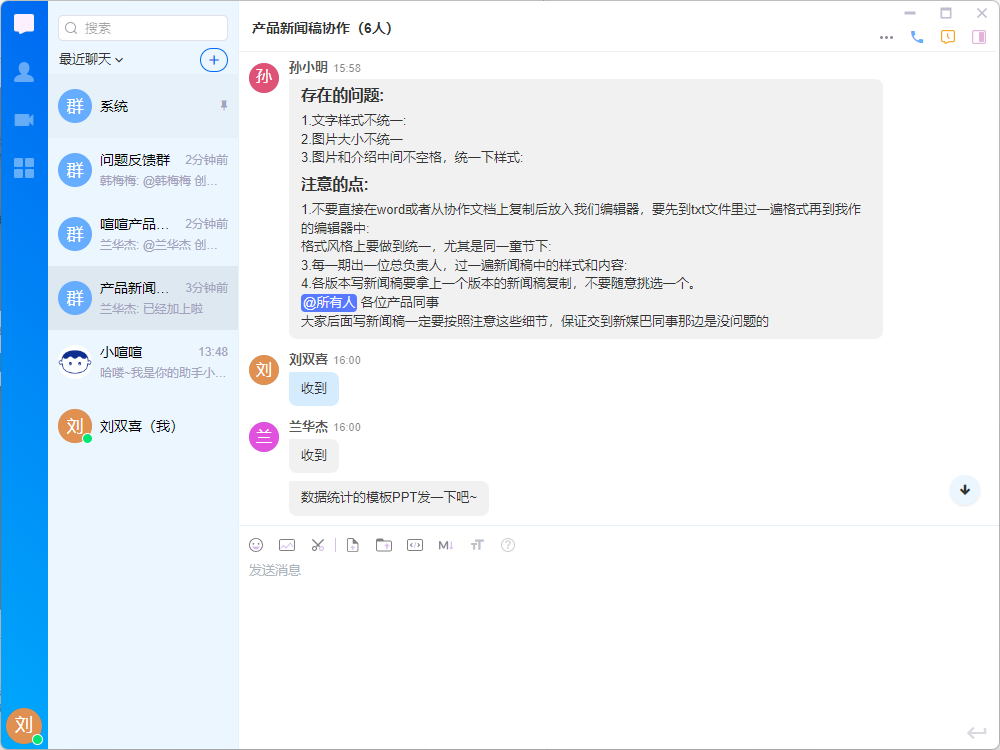This screenshot has width=1000, height=750.
Task: Open the contacts view in left sidebar
Action: (x=24, y=72)
